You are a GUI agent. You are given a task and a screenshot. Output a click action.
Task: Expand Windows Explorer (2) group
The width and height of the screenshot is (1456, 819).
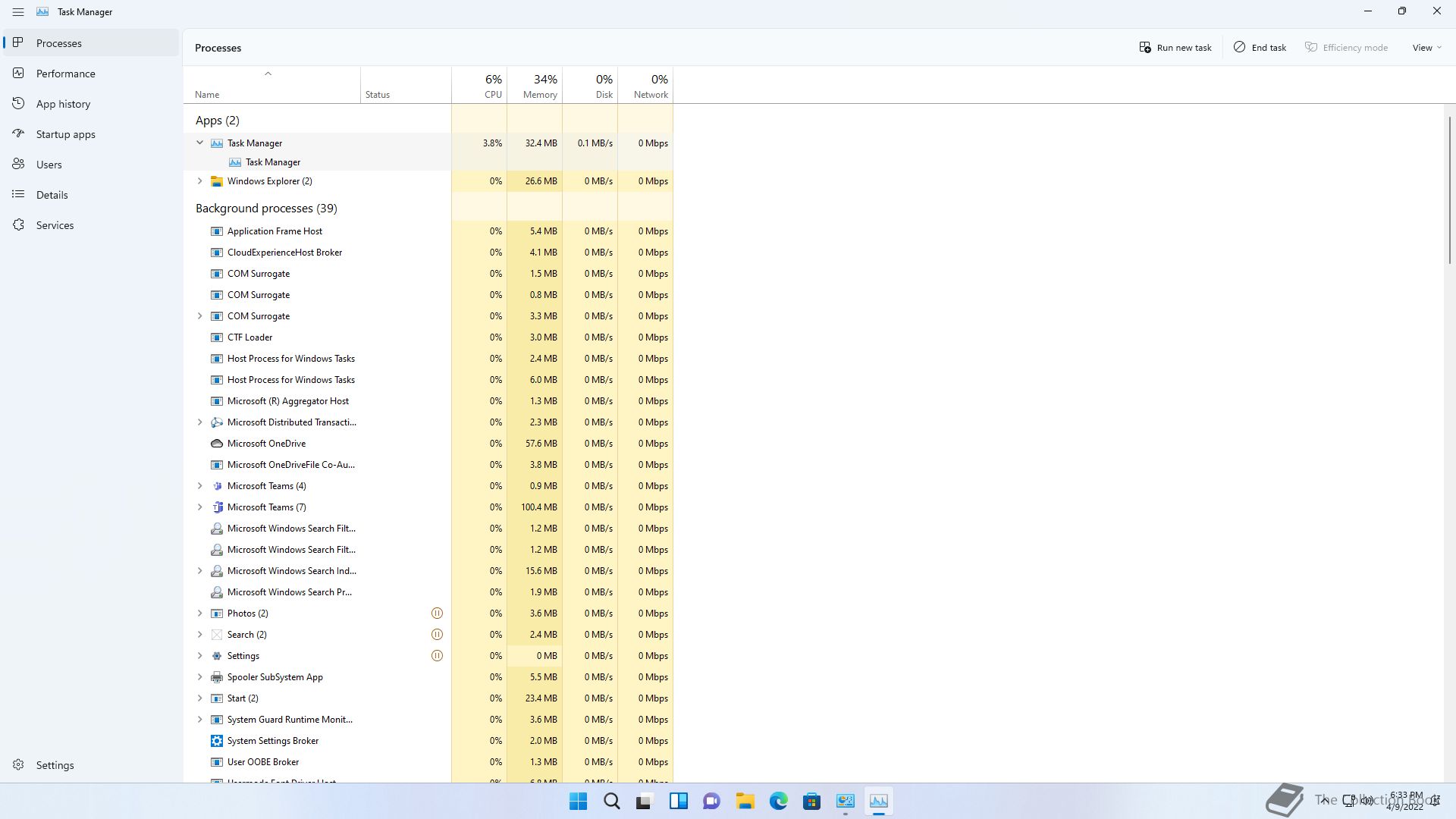(x=199, y=180)
